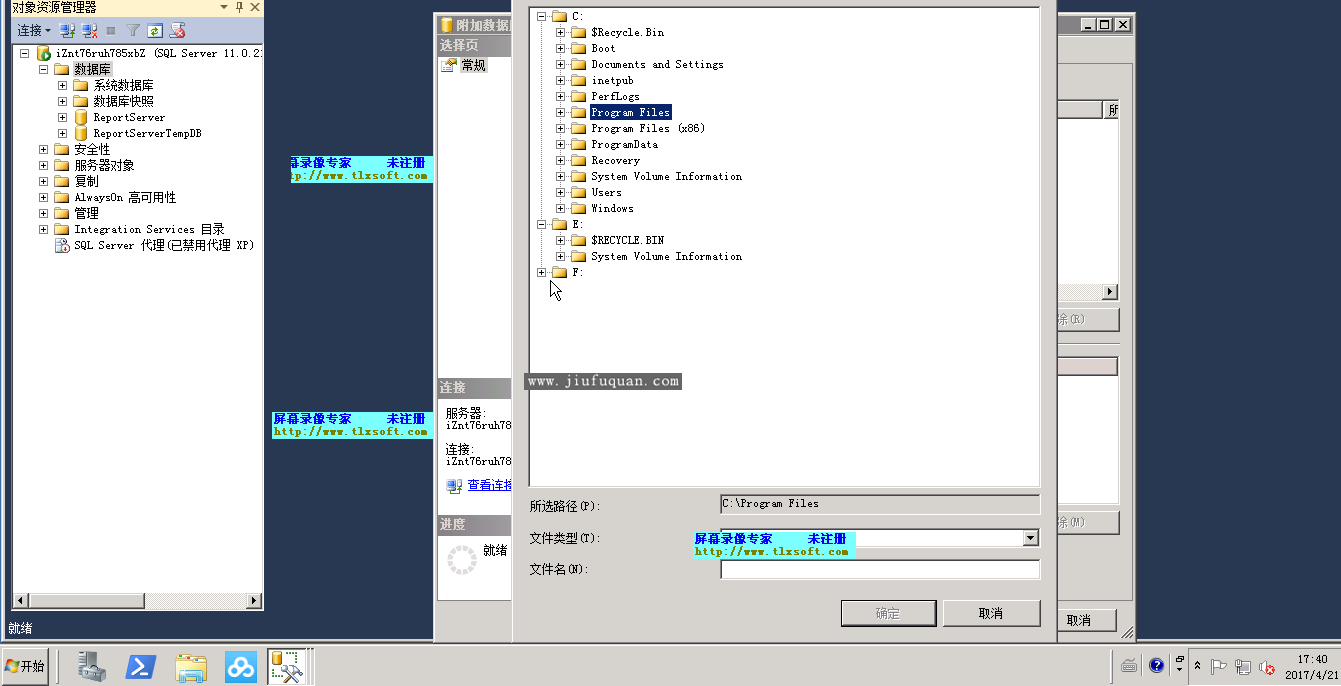The height and width of the screenshot is (686, 1341).
Task: Open the Action Center flag icon
Action: (x=1218, y=667)
